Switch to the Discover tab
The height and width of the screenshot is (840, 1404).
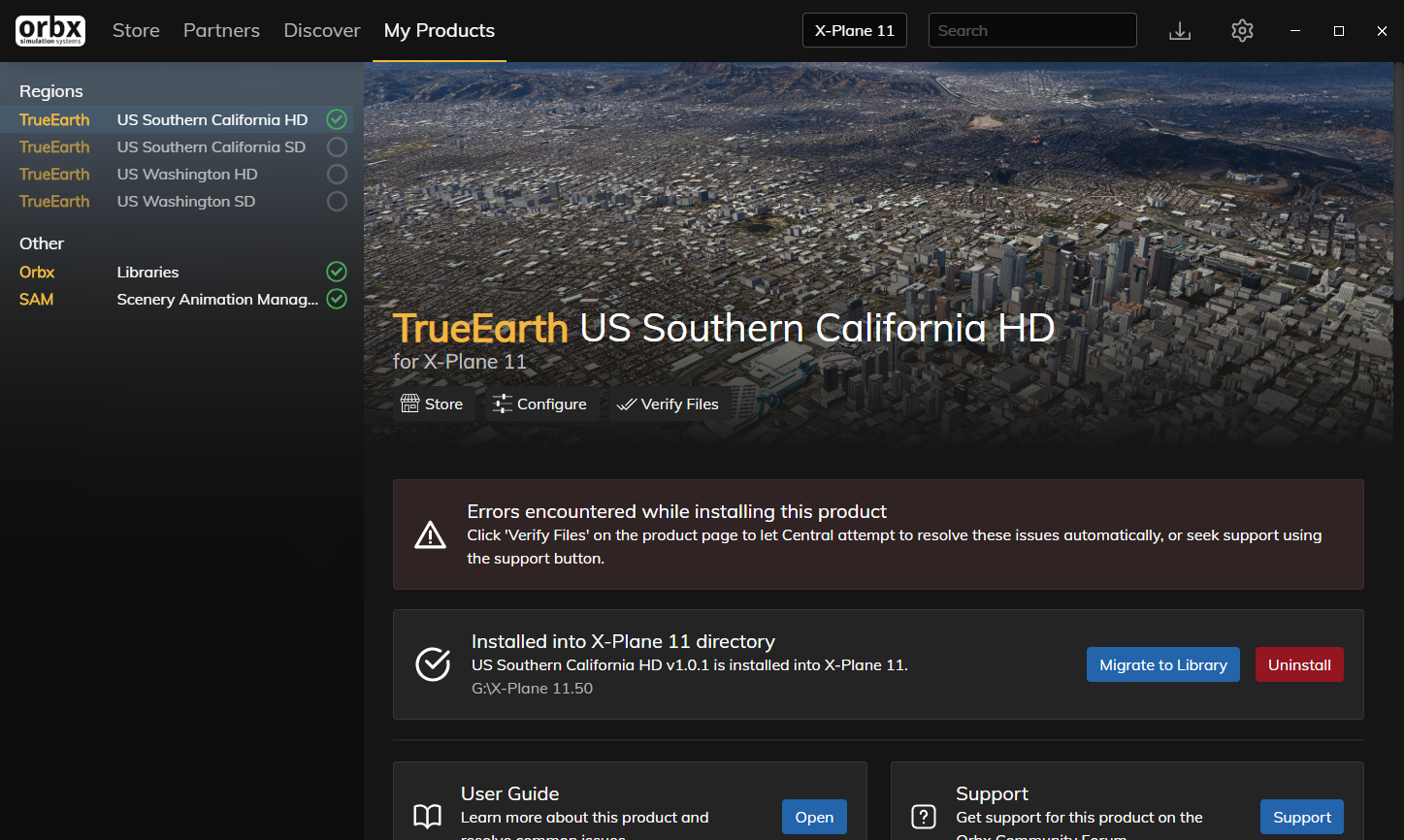(322, 30)
